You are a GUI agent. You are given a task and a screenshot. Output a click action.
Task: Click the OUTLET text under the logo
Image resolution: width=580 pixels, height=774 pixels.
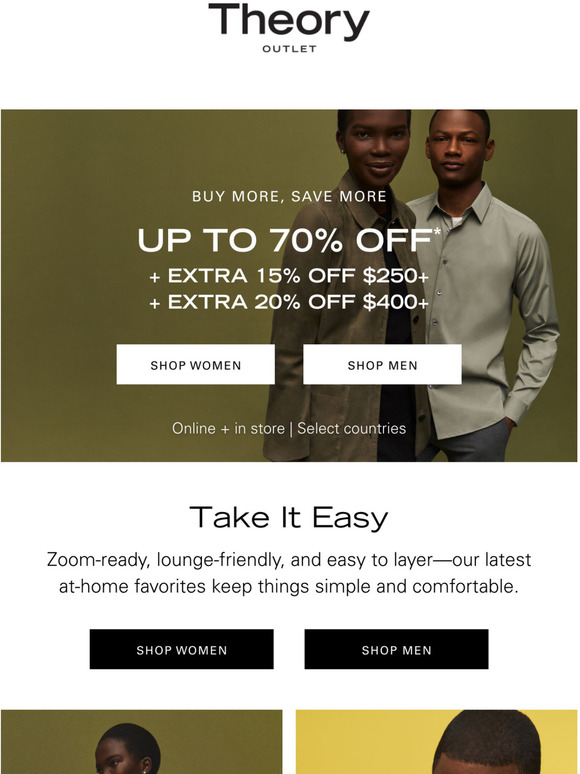pos(289,49)
